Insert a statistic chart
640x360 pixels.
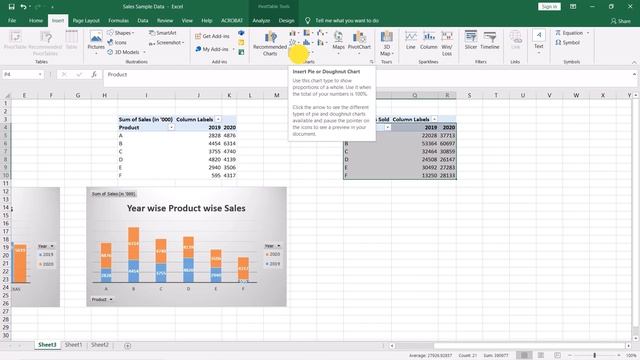pyautogui.click(x=308, y=42)
